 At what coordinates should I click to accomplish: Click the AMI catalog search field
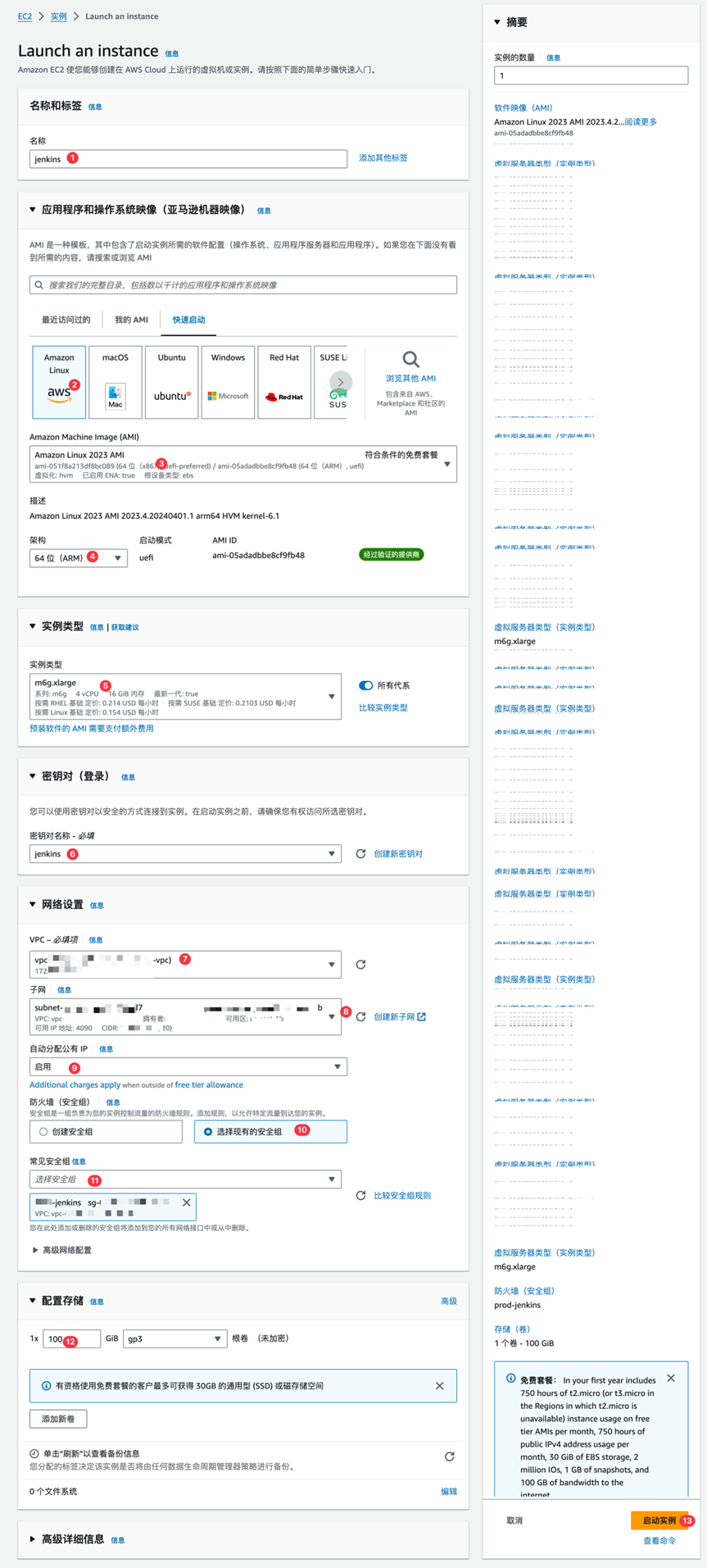tap(243, 285)
